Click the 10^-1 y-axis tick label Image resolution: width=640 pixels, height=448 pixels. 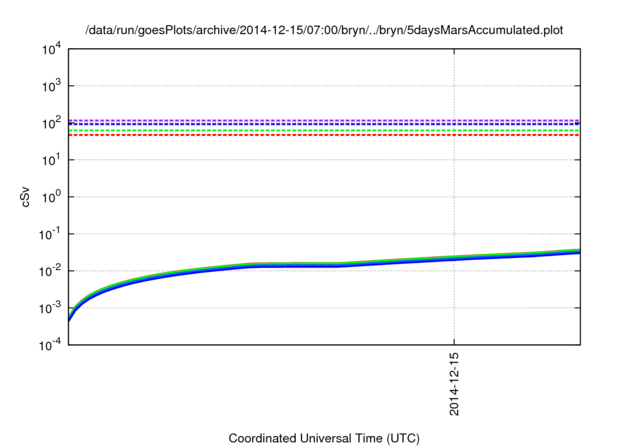coord(50,234)
